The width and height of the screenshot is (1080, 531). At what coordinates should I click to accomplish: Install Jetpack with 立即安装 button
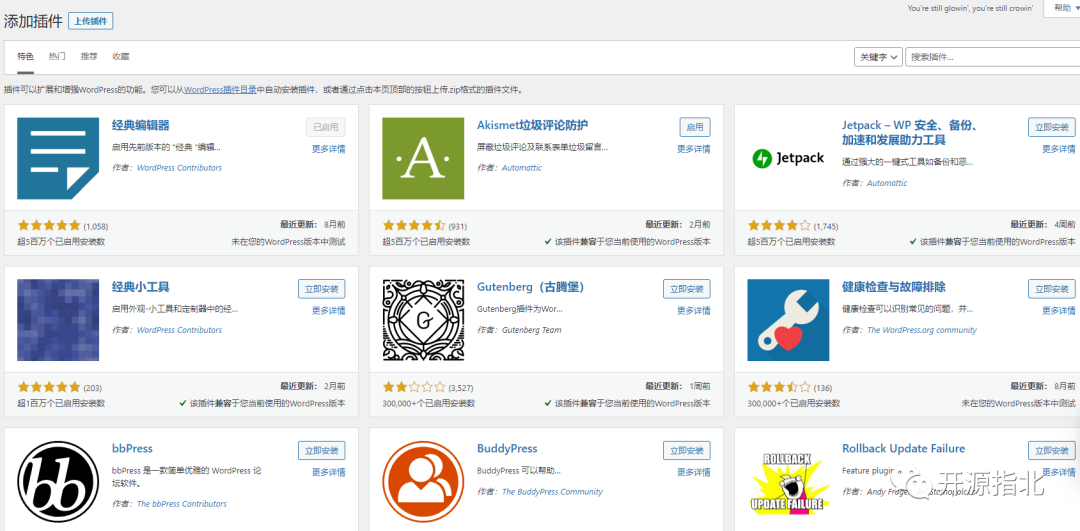tap(1052, 127)
